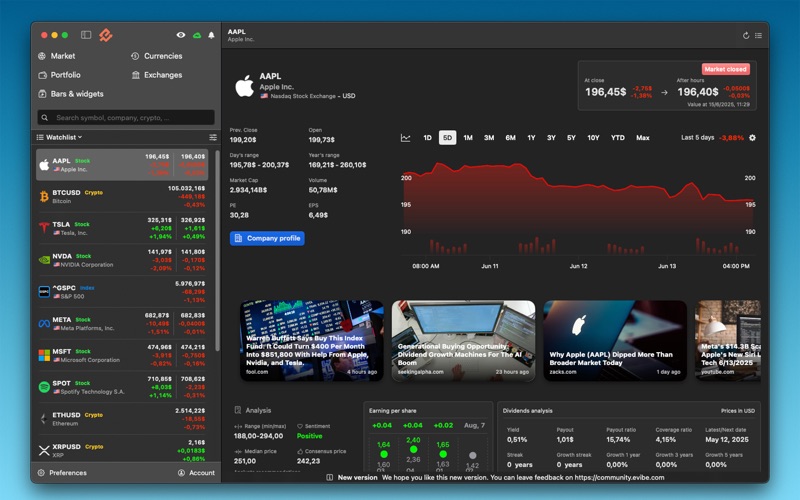
Task: Select ^GSPC S&P 500 row
Action: pos(122,292)
